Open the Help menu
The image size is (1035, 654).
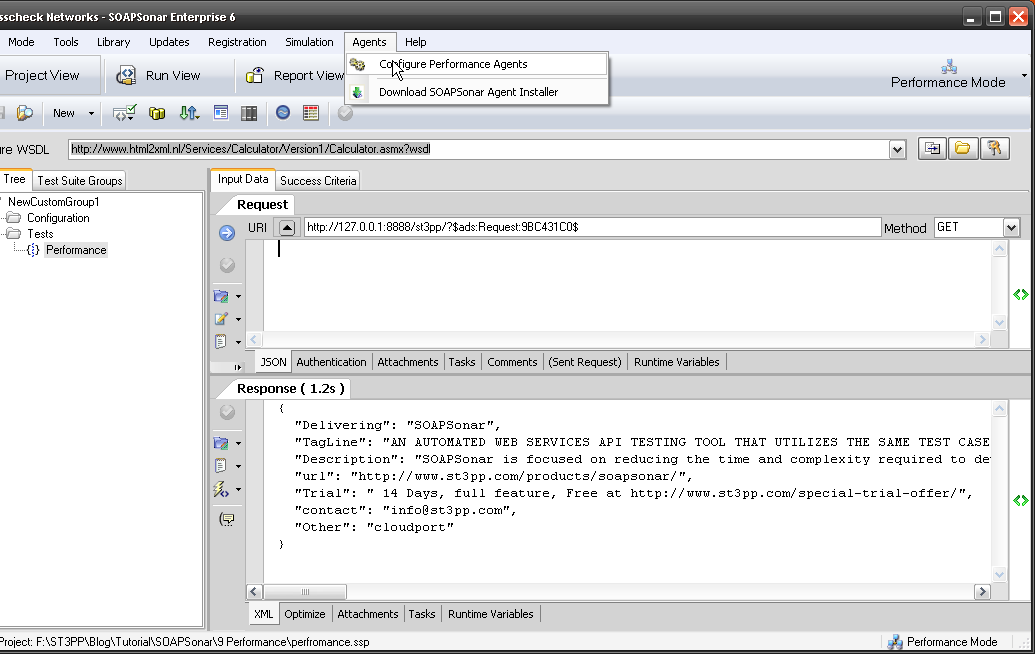(x=416, y=42)
